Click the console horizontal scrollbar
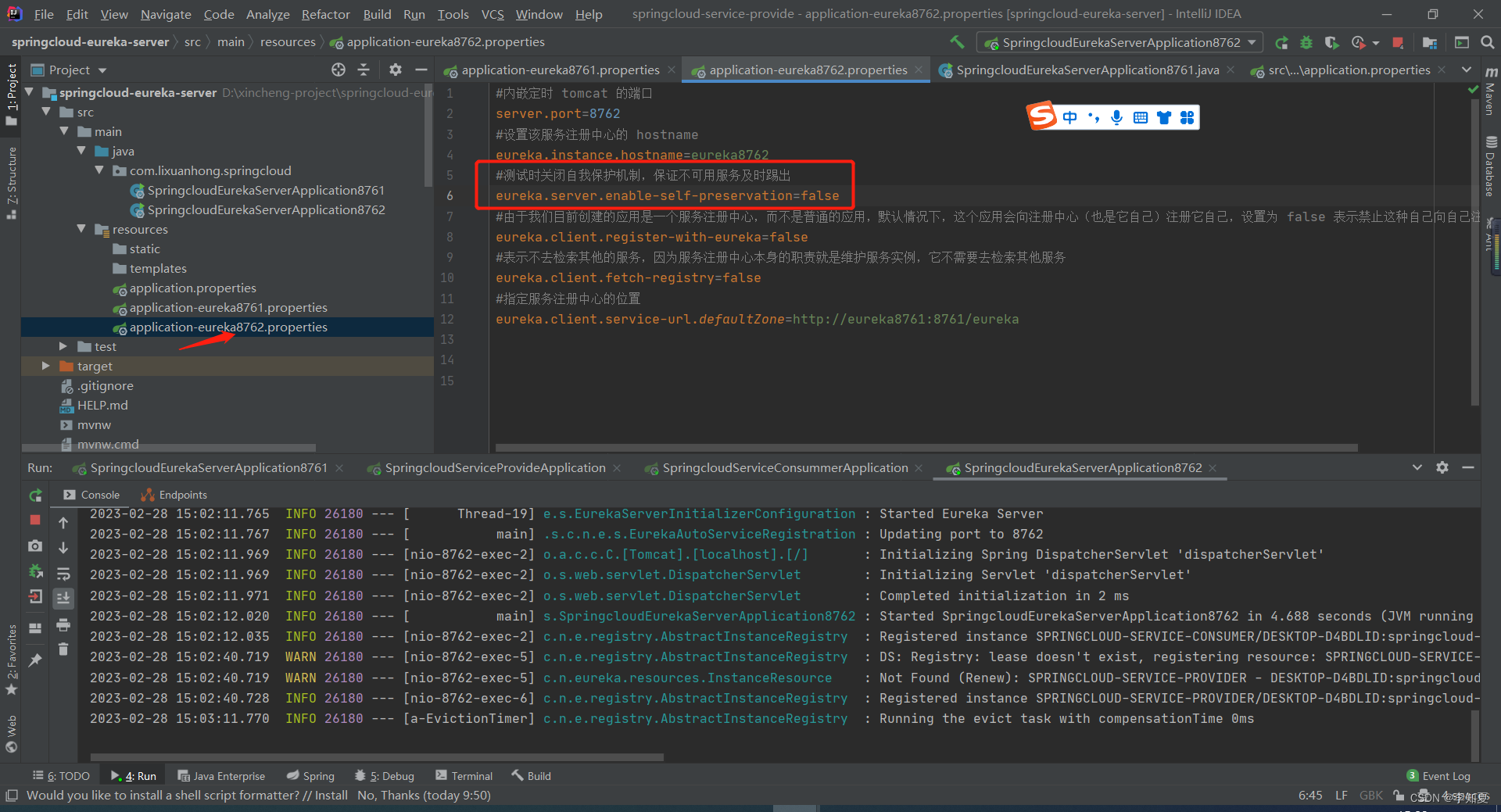The height and width of the screenshot is (812, 1501). pyautogui.click(x=377, y=757)
